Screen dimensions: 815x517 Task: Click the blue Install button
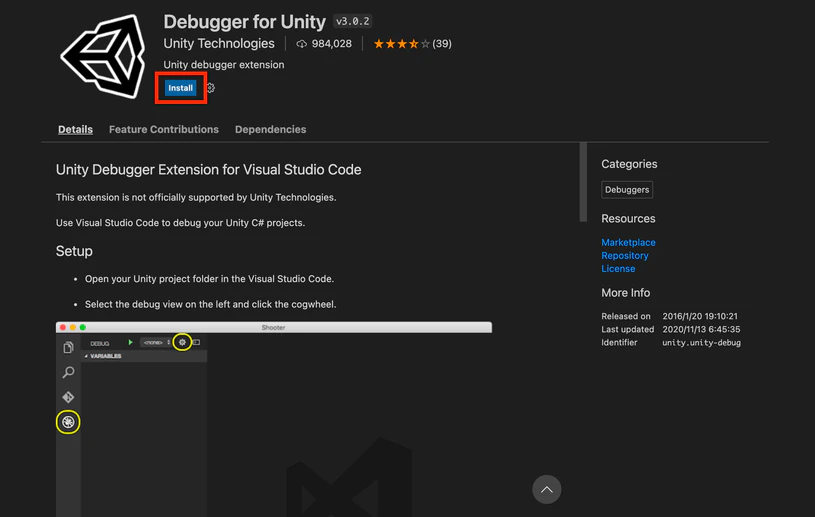click(180, 88)
